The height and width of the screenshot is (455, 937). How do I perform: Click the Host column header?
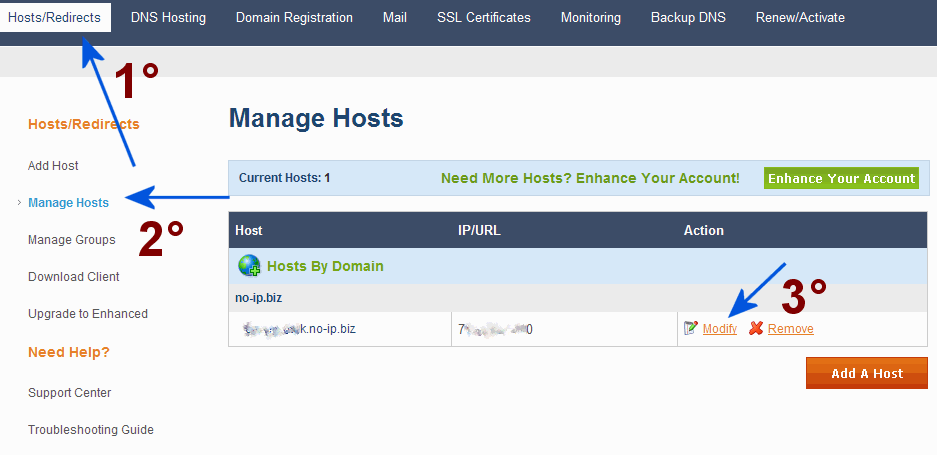coord(249,230)
